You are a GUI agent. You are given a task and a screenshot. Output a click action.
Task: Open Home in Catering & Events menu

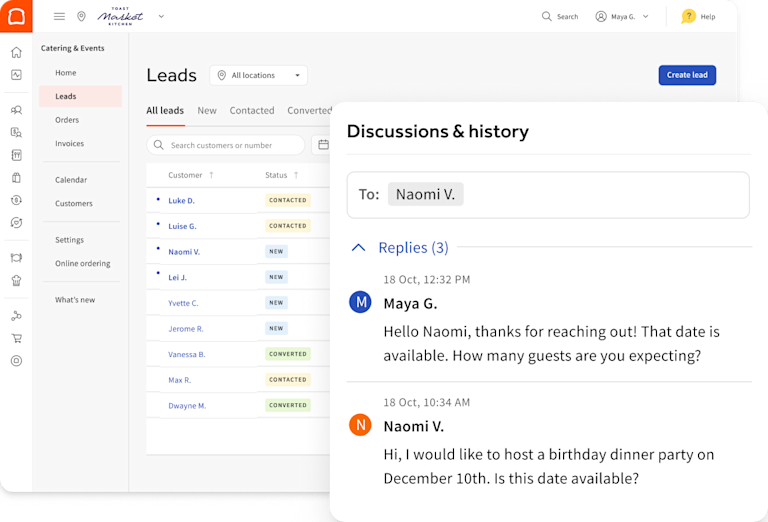coord(66,73)
